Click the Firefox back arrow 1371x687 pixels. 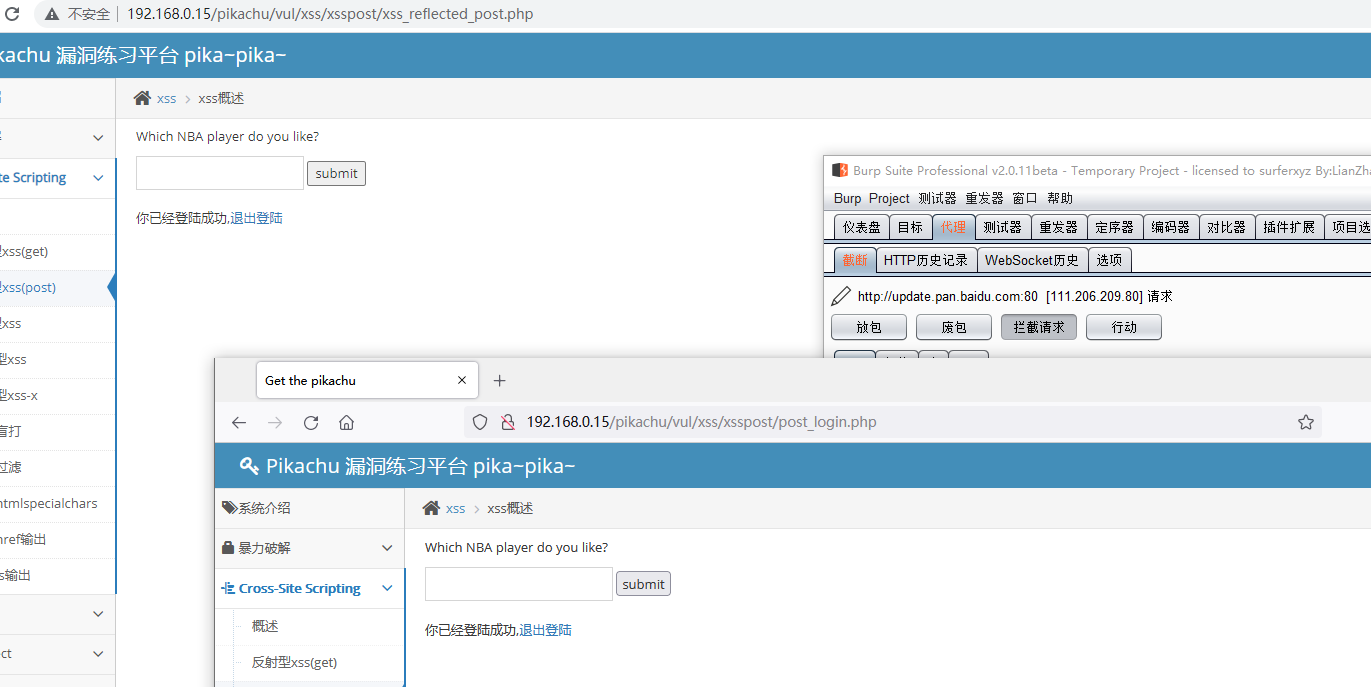(x=239, y=422)
